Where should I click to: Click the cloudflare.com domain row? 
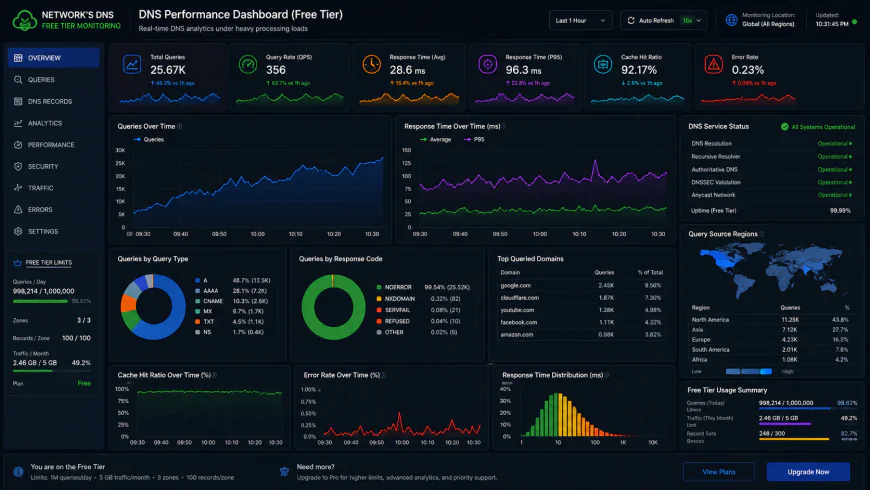coord(581,298)
